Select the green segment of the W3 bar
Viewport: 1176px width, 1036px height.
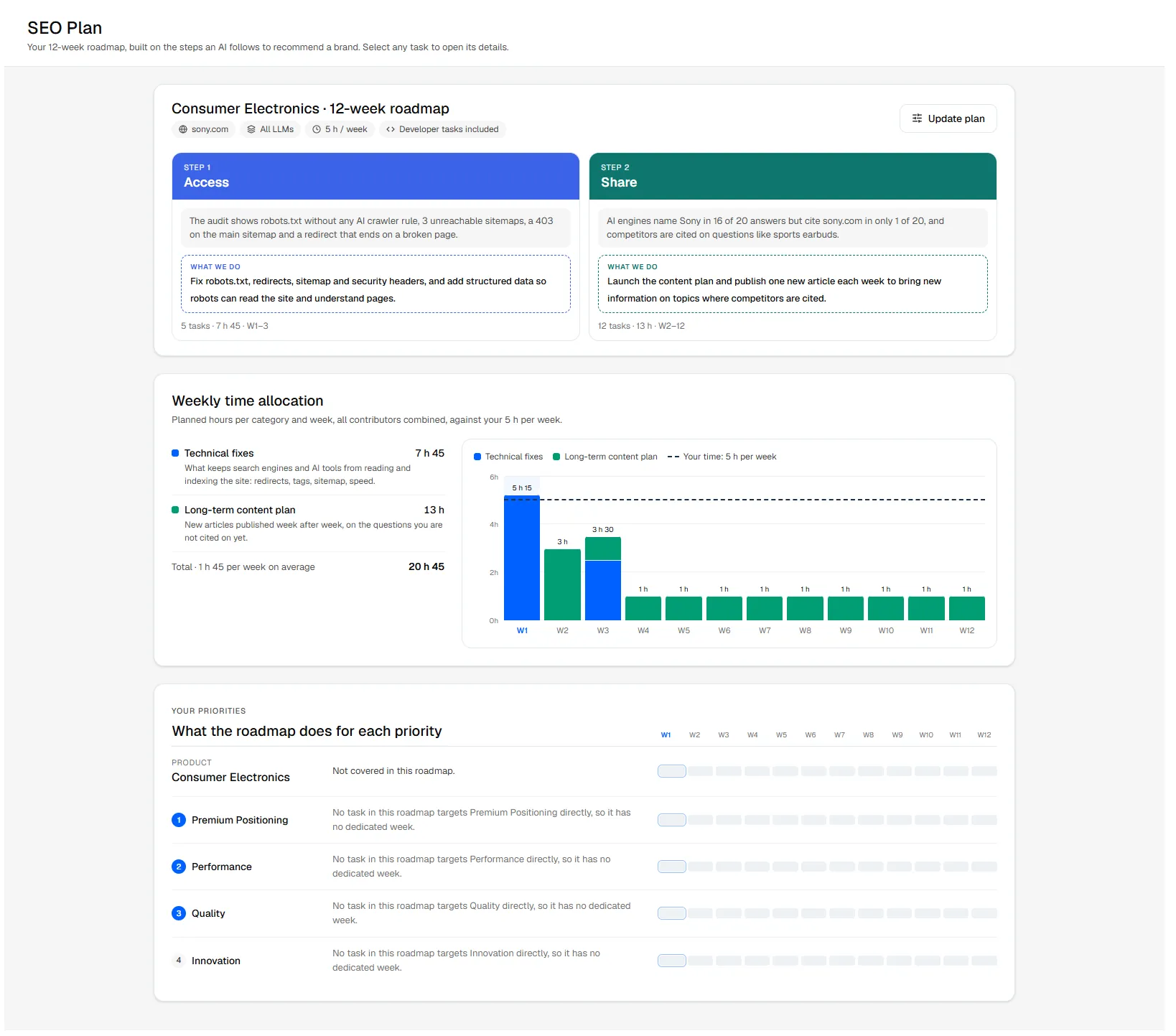pos(603,549)
